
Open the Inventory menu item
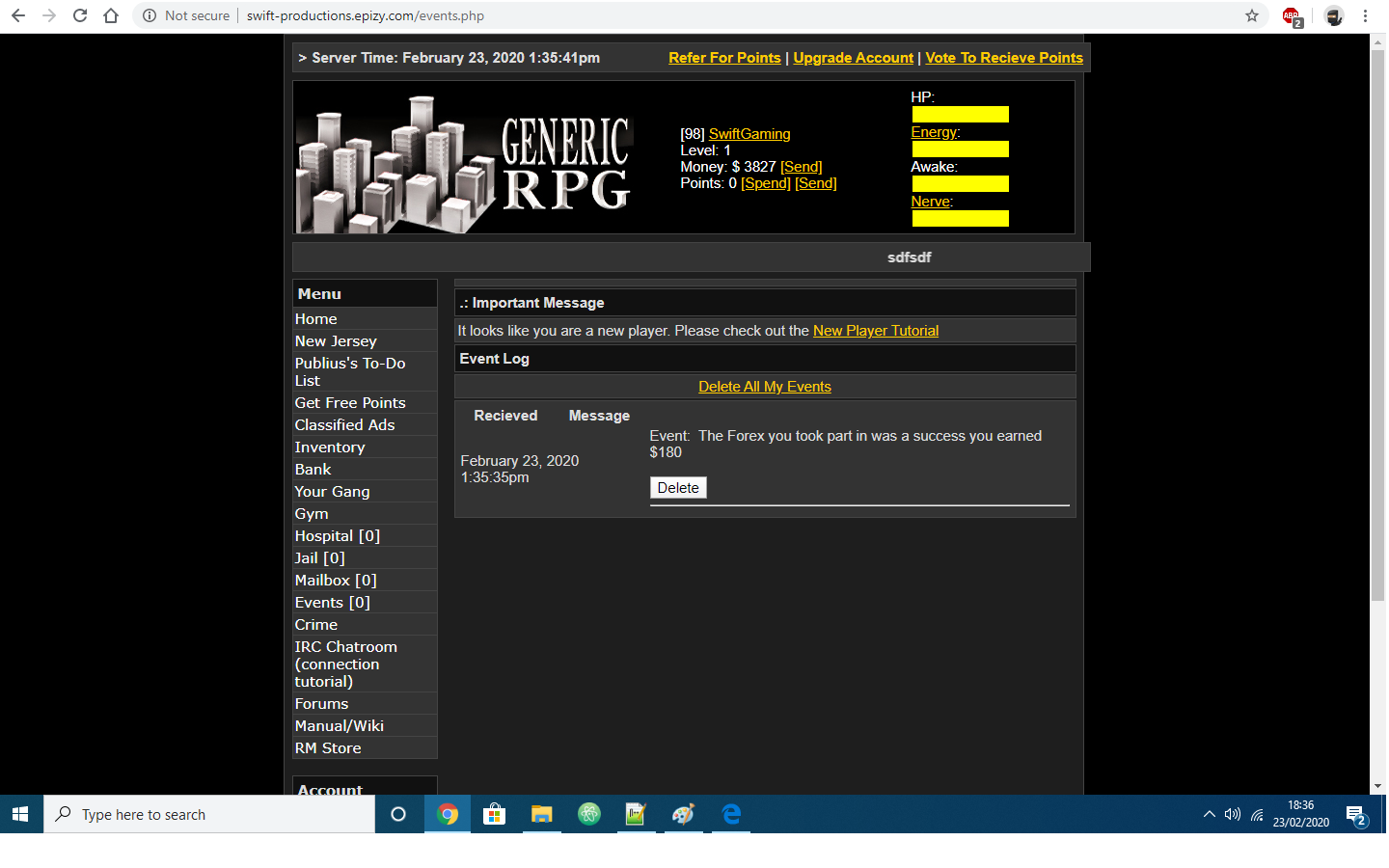pos(330,448)
